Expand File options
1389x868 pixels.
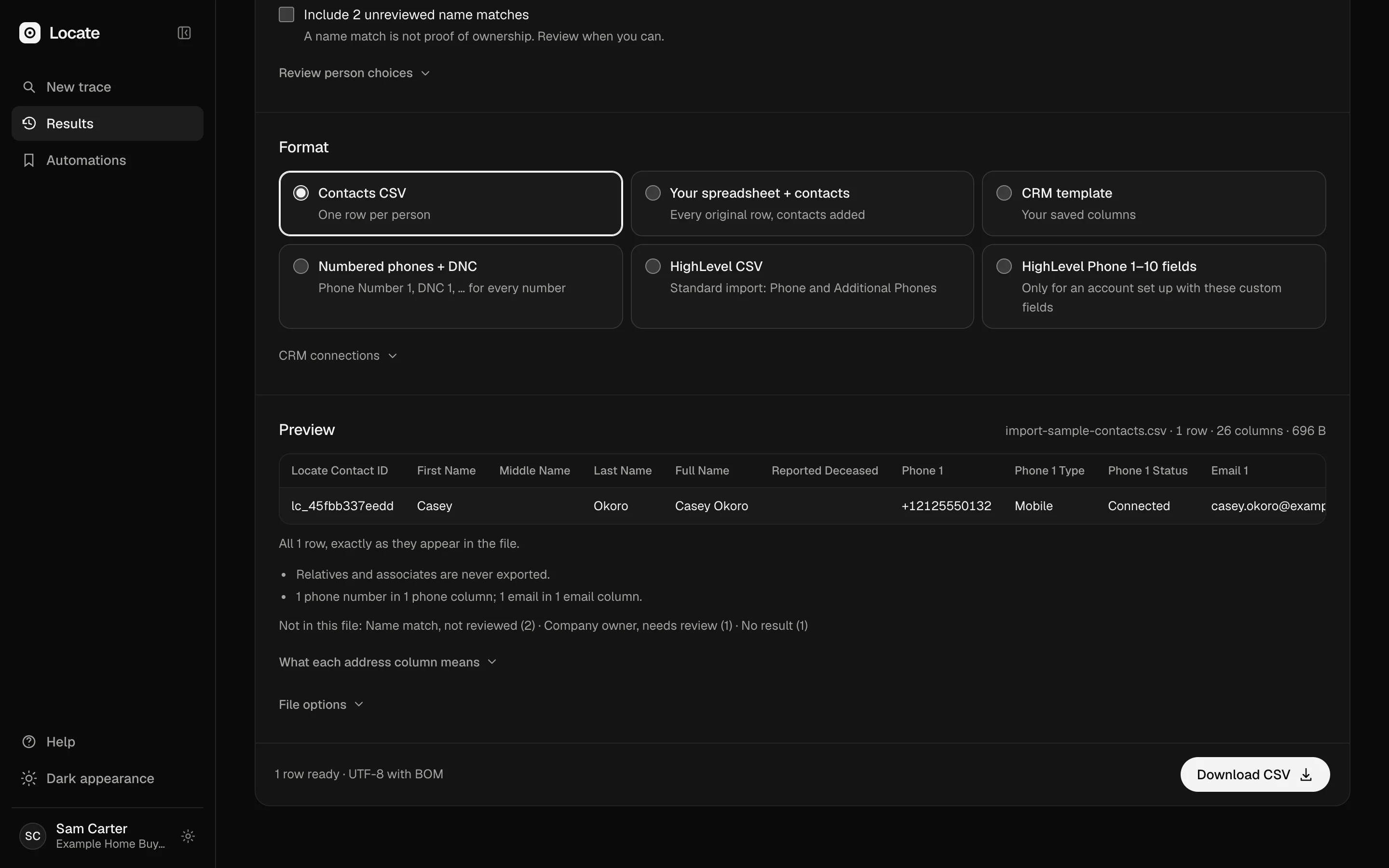(x=321, y=705)
